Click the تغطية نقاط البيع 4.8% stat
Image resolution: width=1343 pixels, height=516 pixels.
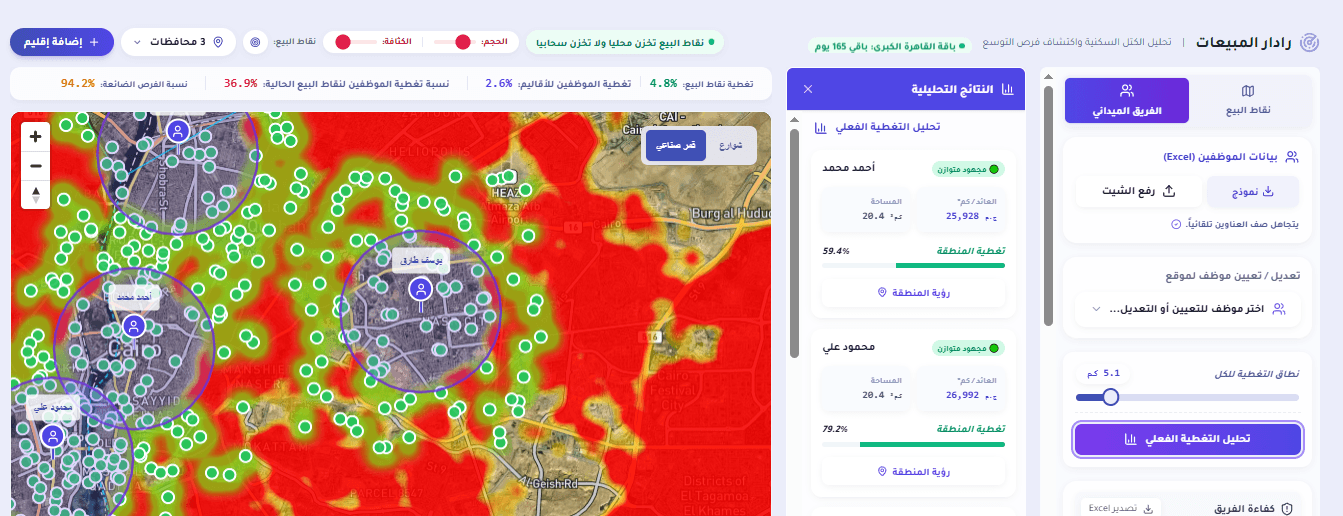701,83
